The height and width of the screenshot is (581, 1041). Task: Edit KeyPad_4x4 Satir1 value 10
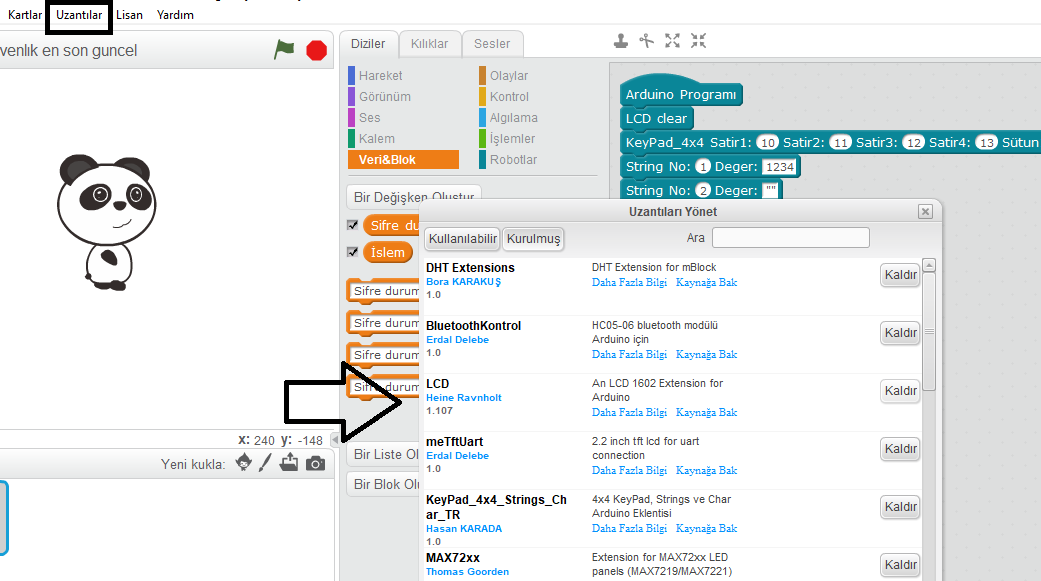767,143
